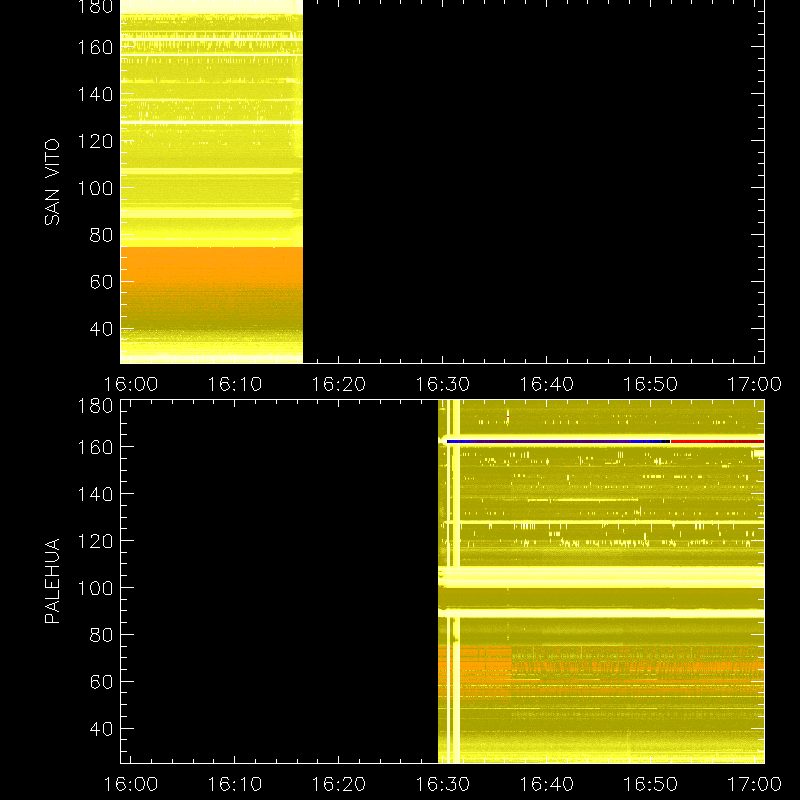Click 16:30 time label under SAN VITO plot

point(442,384)
